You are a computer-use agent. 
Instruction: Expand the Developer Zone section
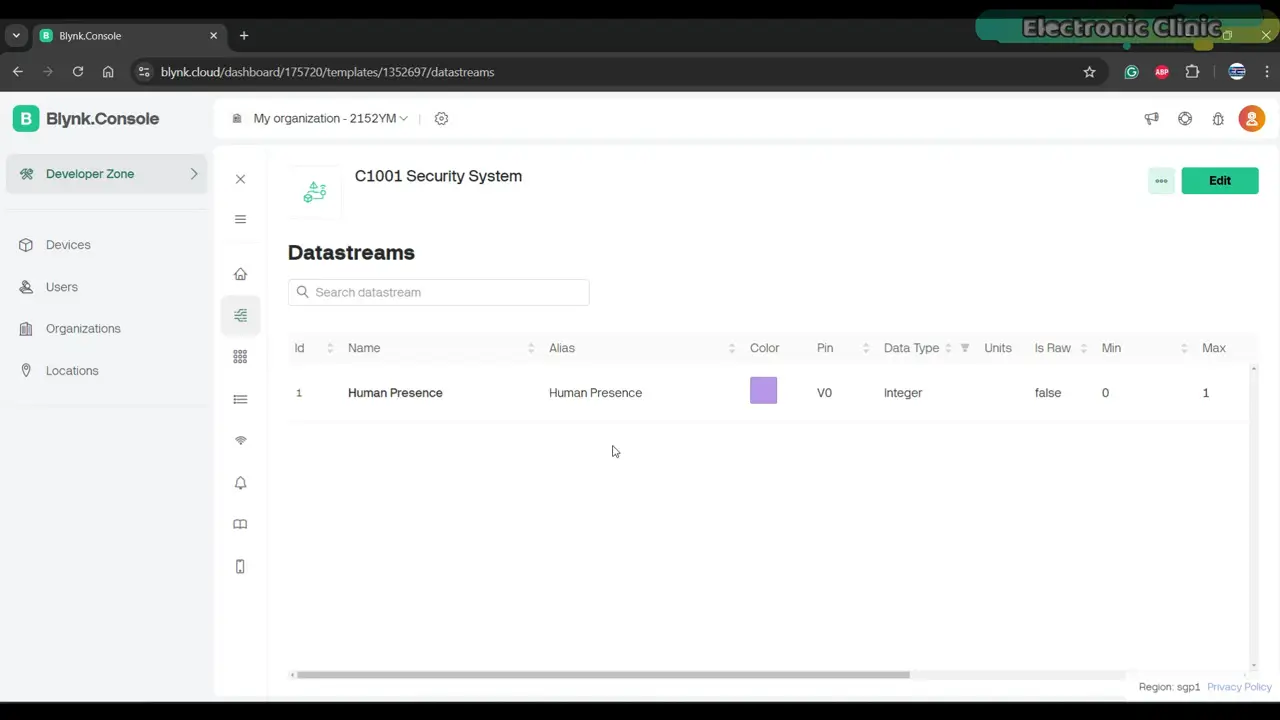[106, 174]
